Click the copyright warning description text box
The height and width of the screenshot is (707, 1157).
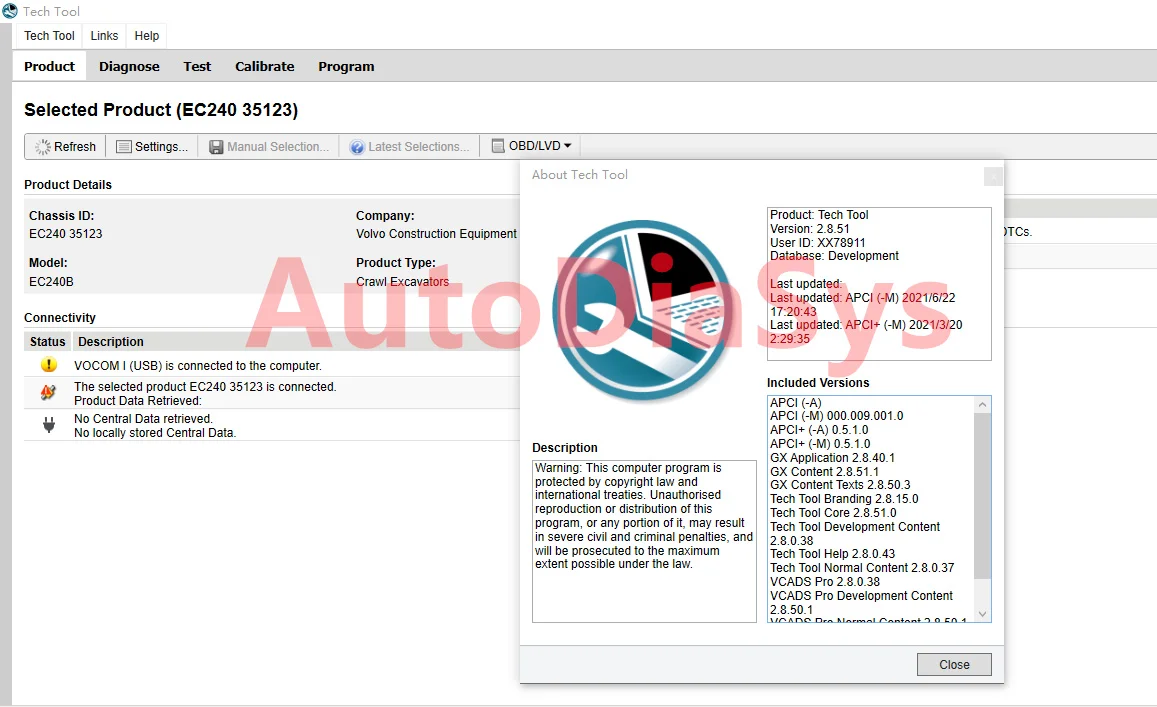[644, 542]
